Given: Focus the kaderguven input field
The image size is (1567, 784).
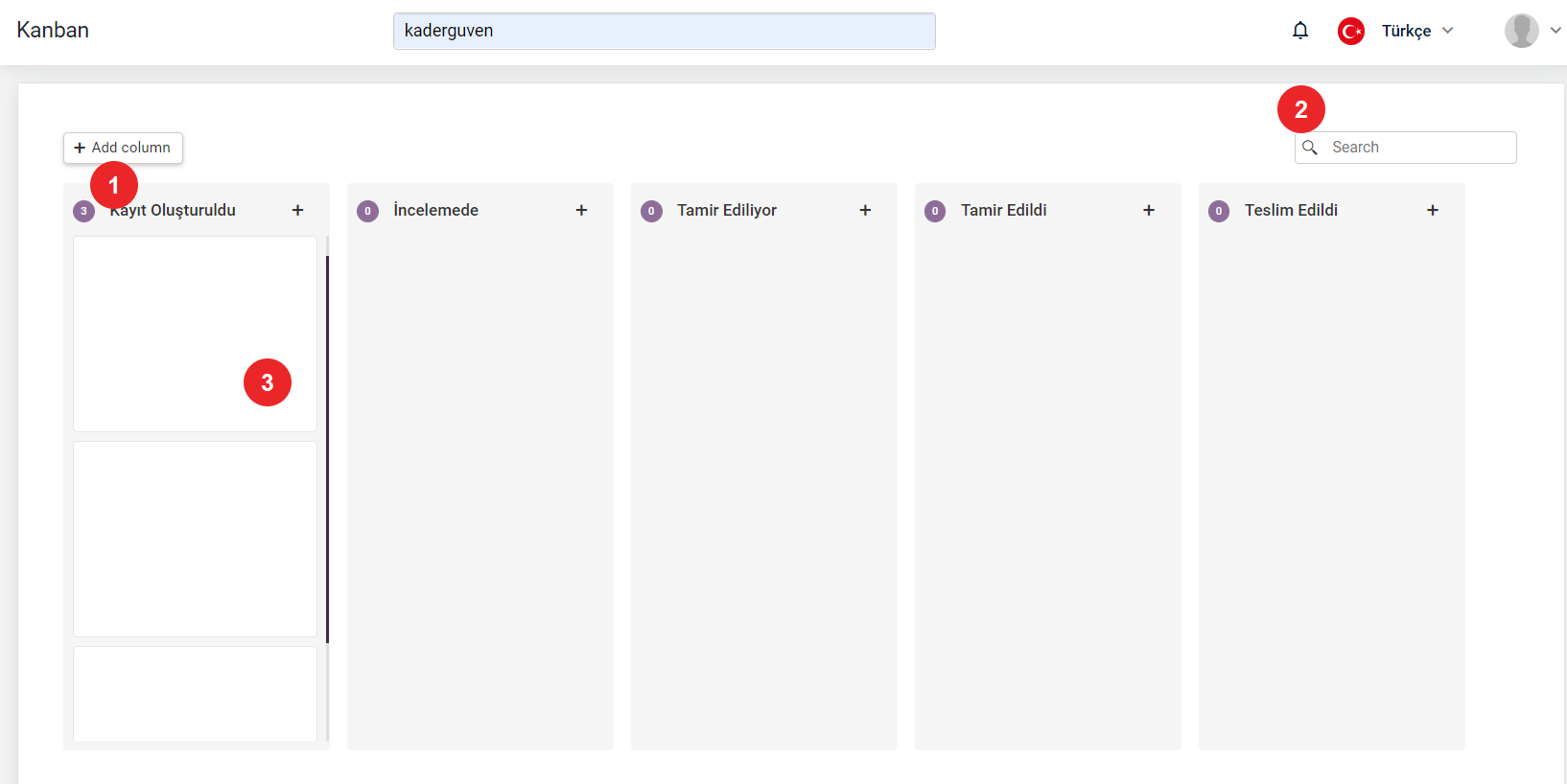Looking at the screenshot, I should pyautogui.click(x=664, y=31).
